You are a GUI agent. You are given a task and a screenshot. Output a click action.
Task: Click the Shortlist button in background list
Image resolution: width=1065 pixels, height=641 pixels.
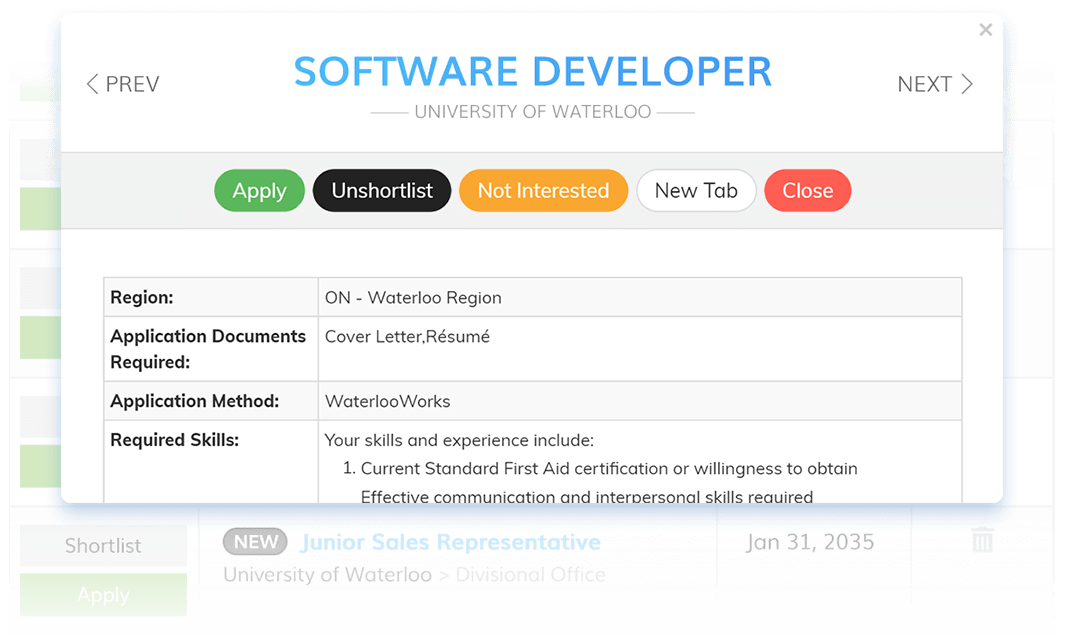click(103, 546)
